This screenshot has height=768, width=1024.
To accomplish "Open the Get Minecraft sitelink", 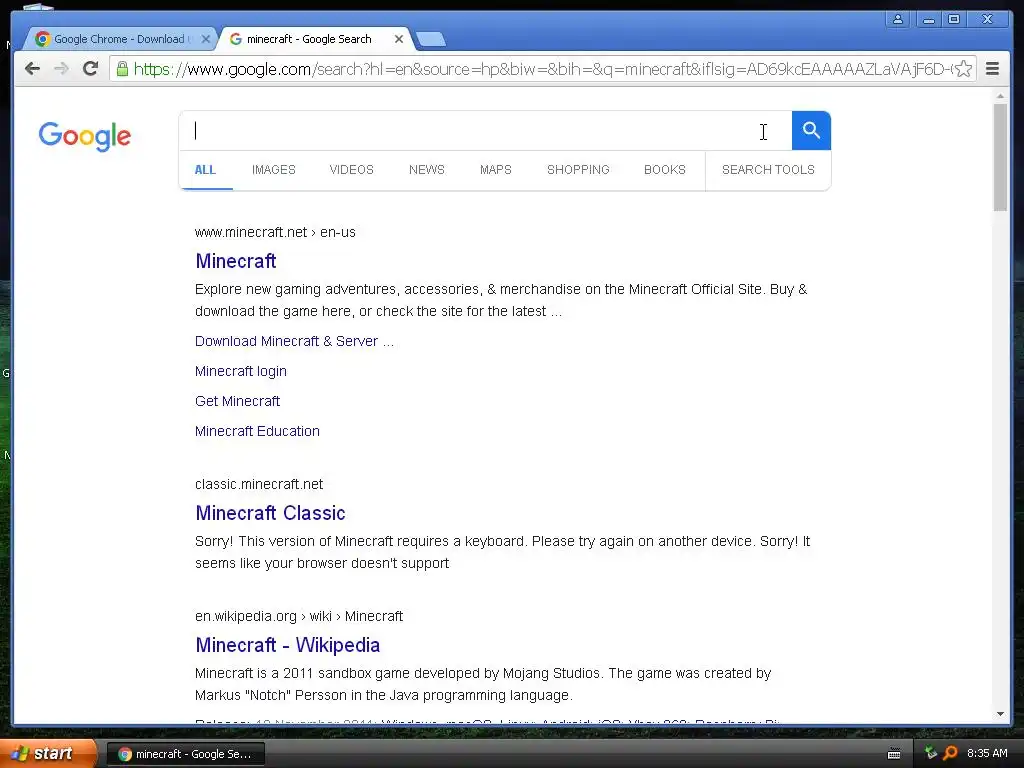I will (x=238, y=401).
